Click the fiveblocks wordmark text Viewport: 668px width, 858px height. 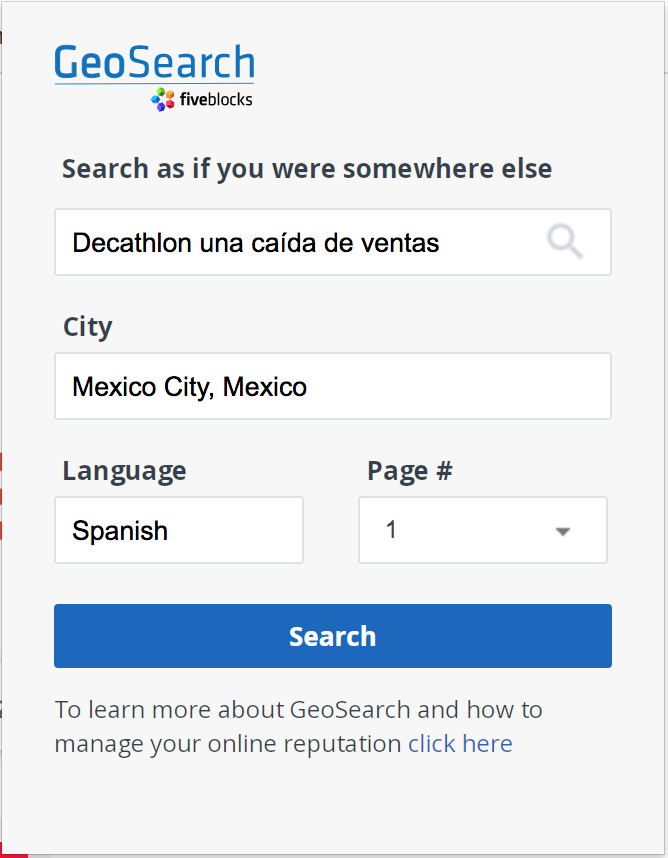coord(216,99)
